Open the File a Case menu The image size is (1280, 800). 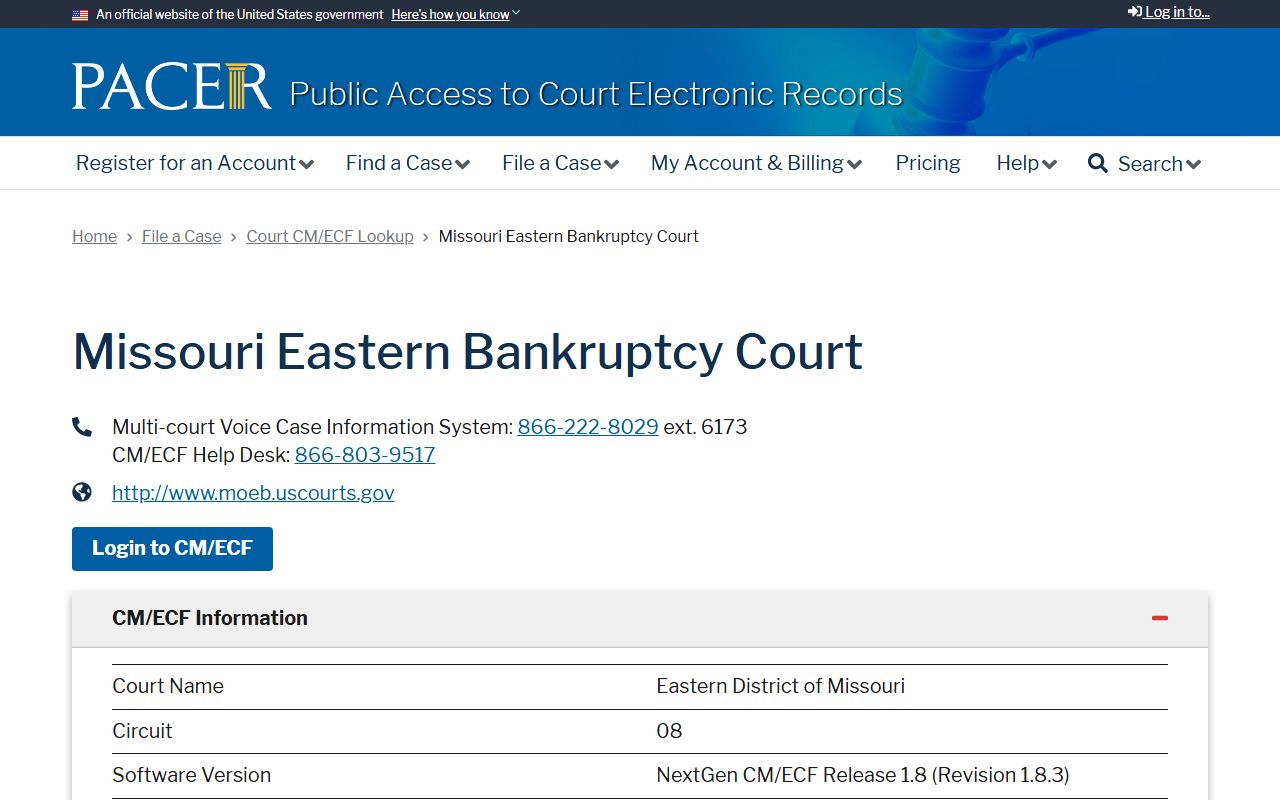pos(560,163)
